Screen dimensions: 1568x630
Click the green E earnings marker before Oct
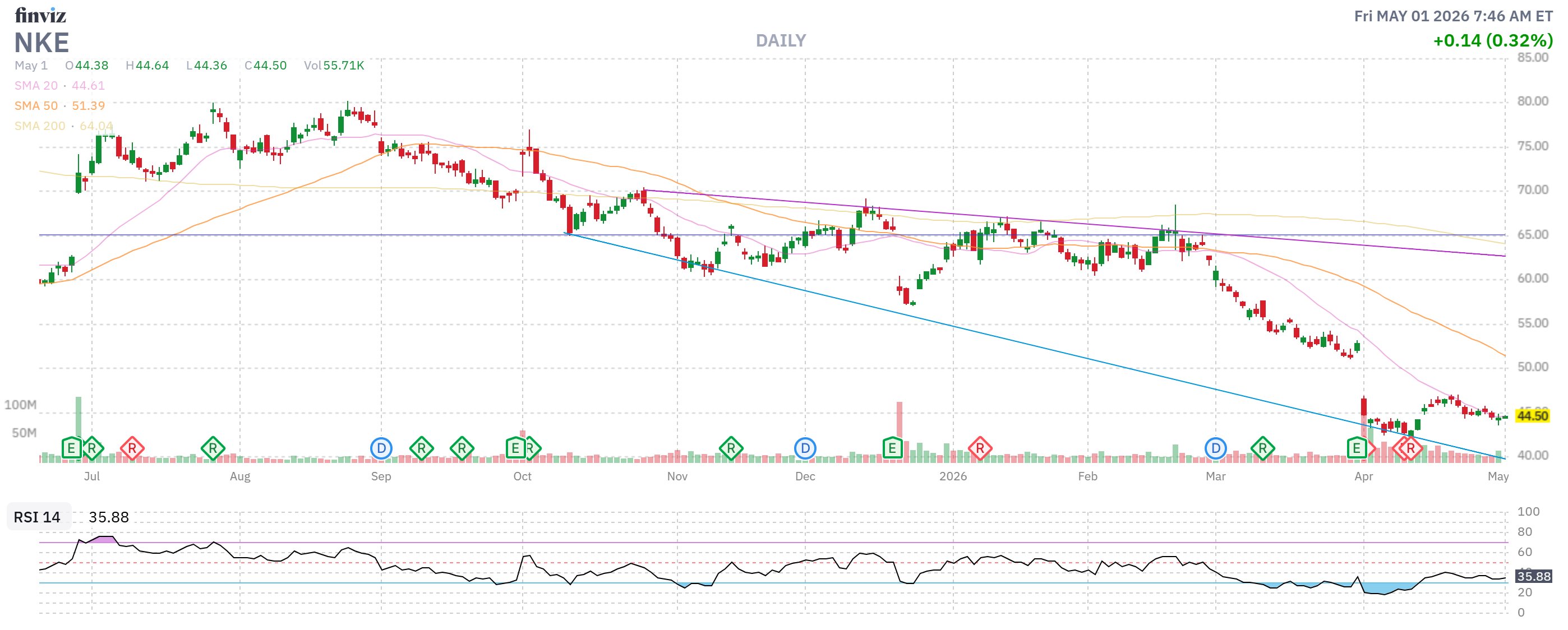pyautogui.click(x=515, y=449)
